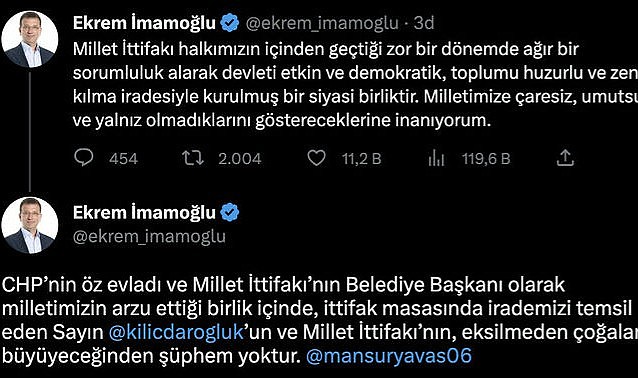Click the 11,2 B likes count
Viewport: 638px width, 378px height.
[x=361, y=158]
